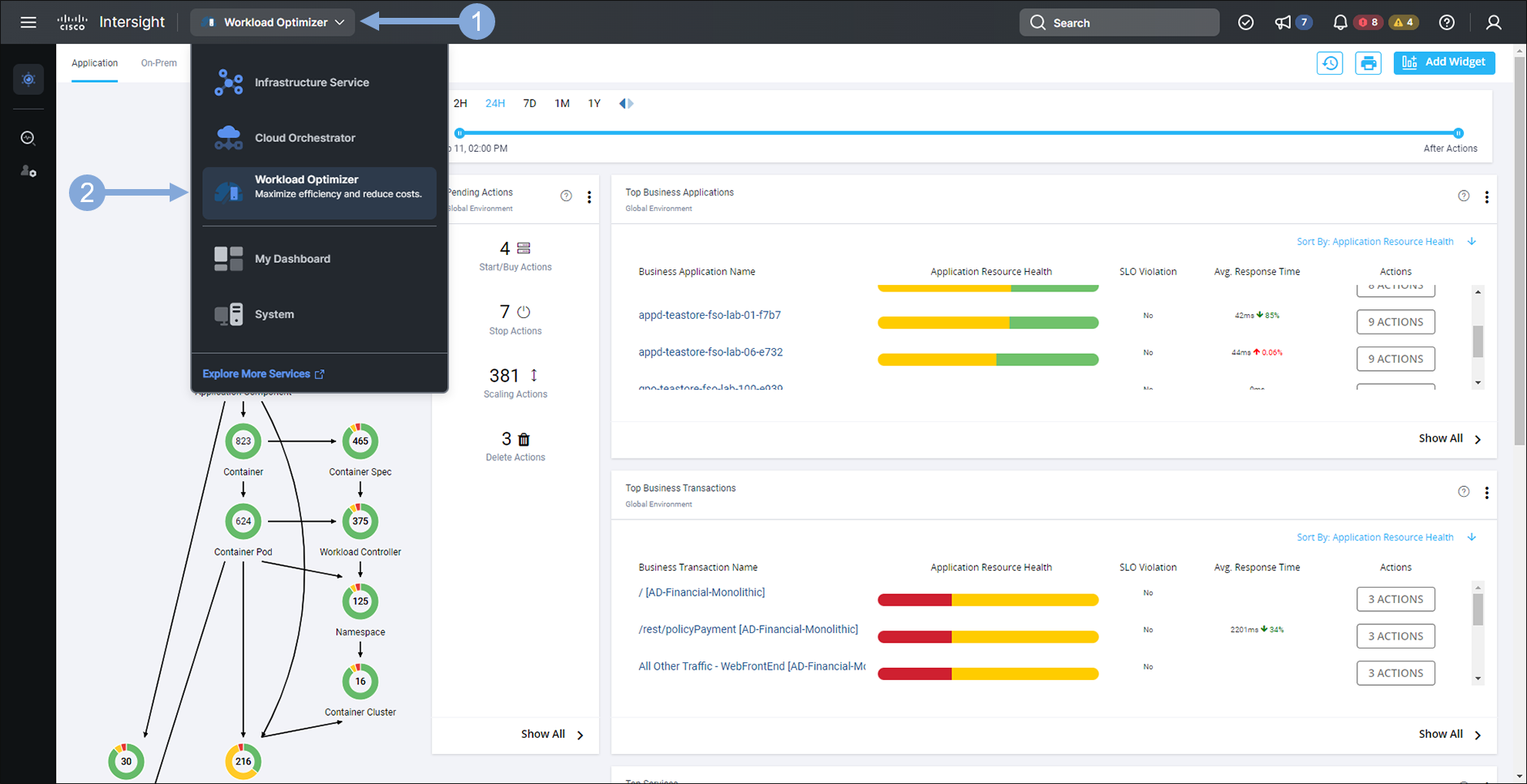Click Show All in Top Business Applications

pyautogui.click(x=1451, y=438)
